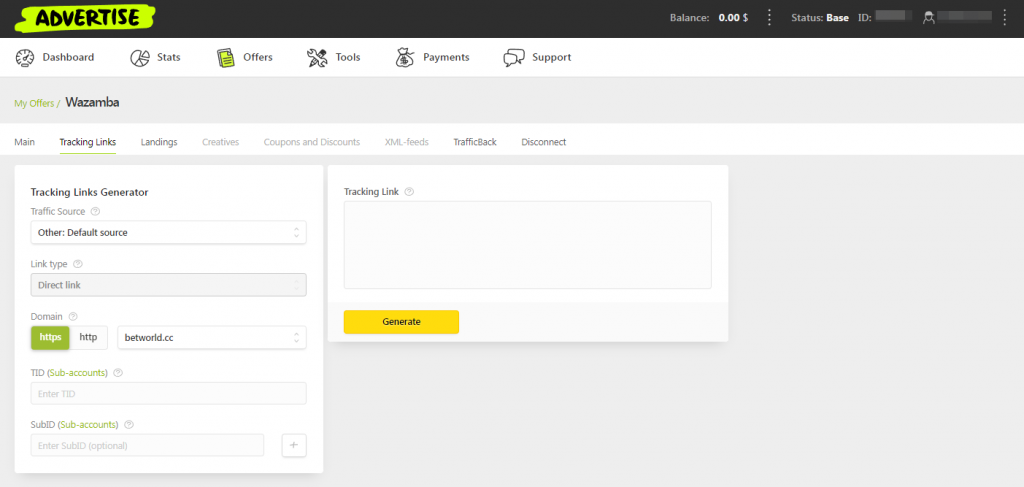Select the https protocol toggle

click(50, 338)
